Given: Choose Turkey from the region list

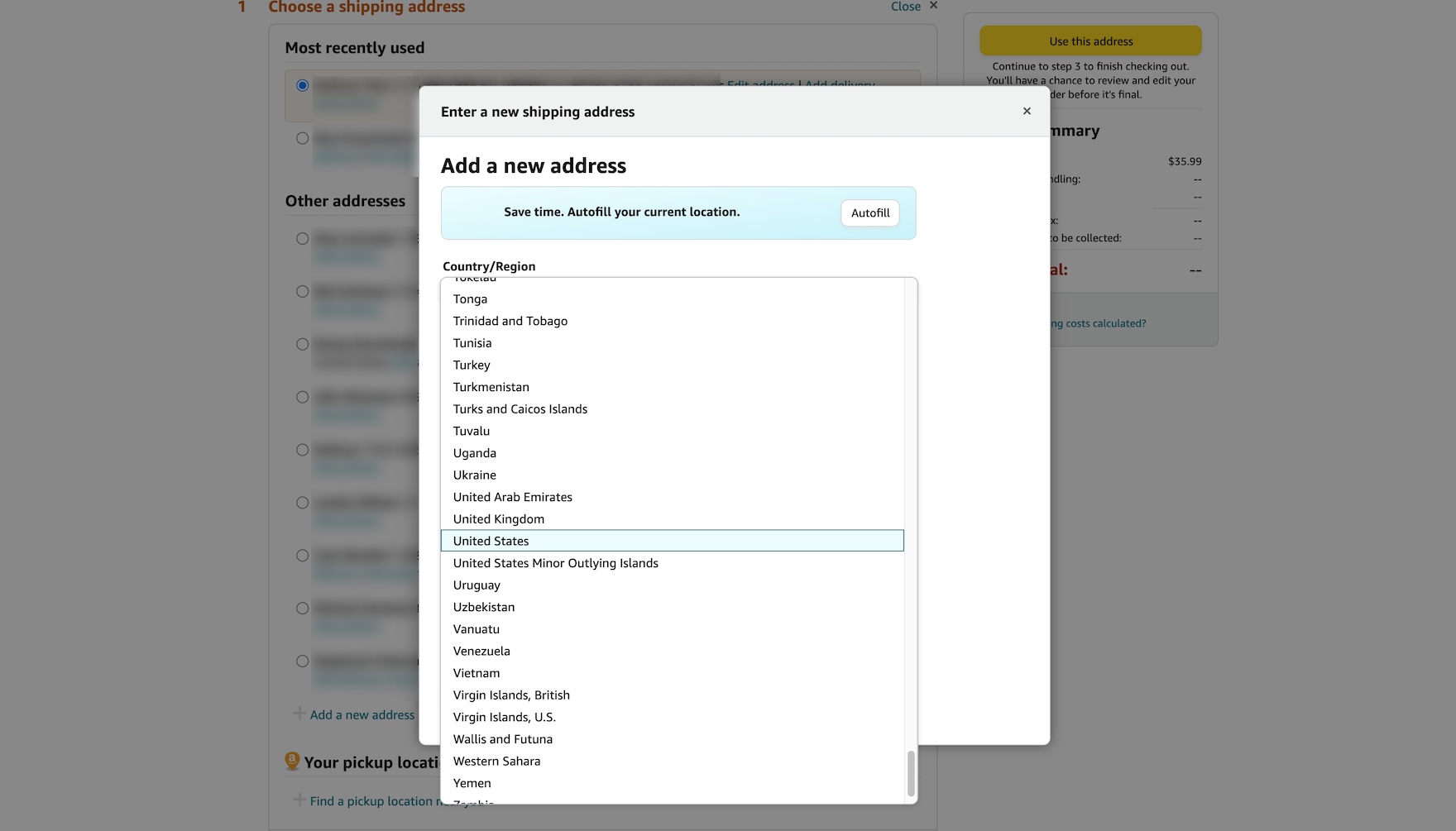Looking at the screenshot, I should click(472, 365).
